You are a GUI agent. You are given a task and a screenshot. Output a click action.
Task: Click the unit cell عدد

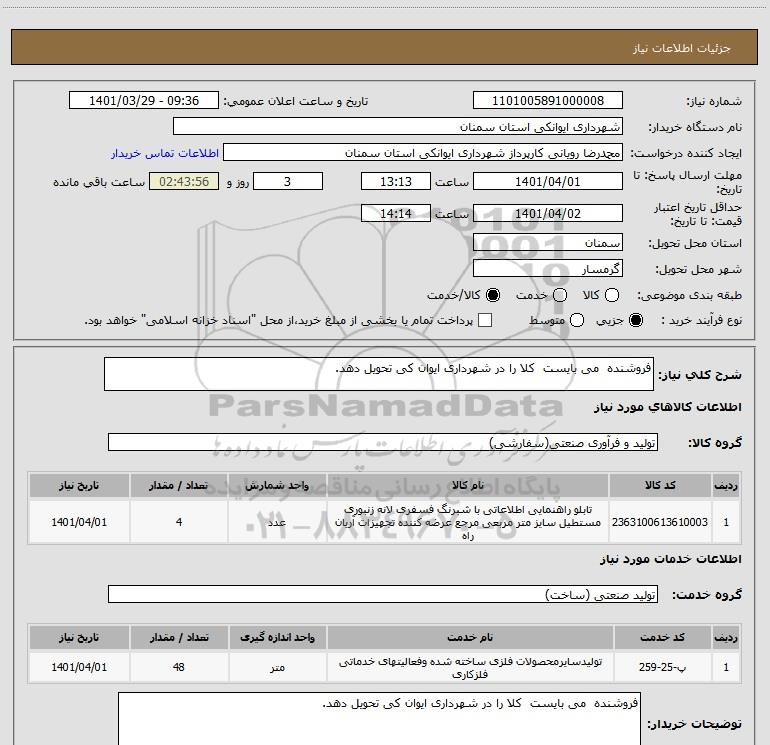(x=277, y=522)
